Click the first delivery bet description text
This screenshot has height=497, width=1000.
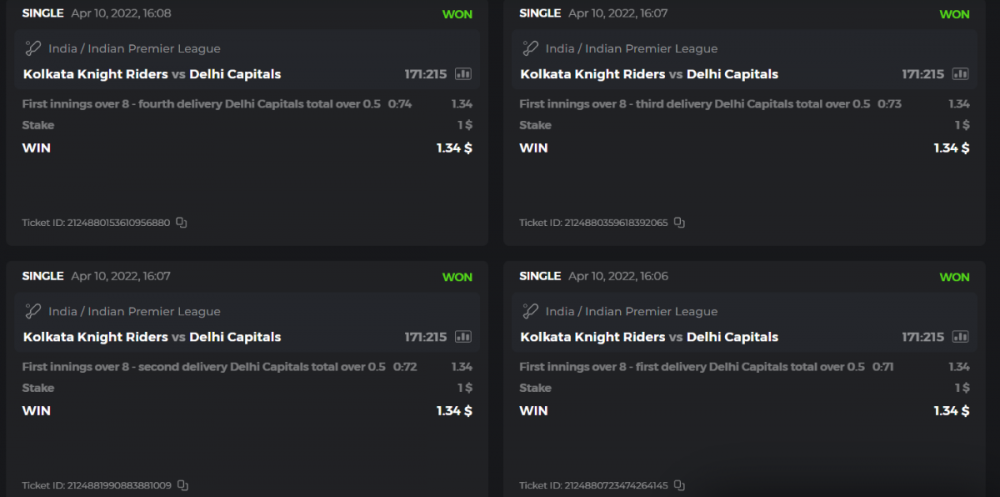point(692,367)
